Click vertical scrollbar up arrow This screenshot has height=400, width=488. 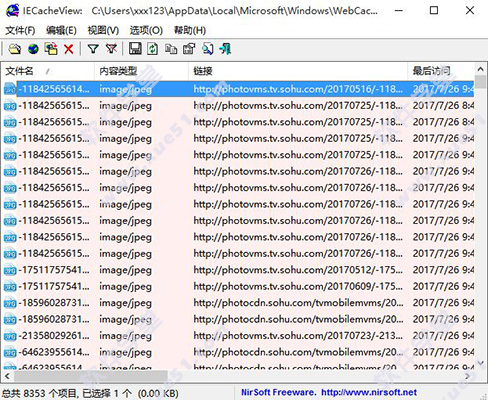tap(480, 69)
